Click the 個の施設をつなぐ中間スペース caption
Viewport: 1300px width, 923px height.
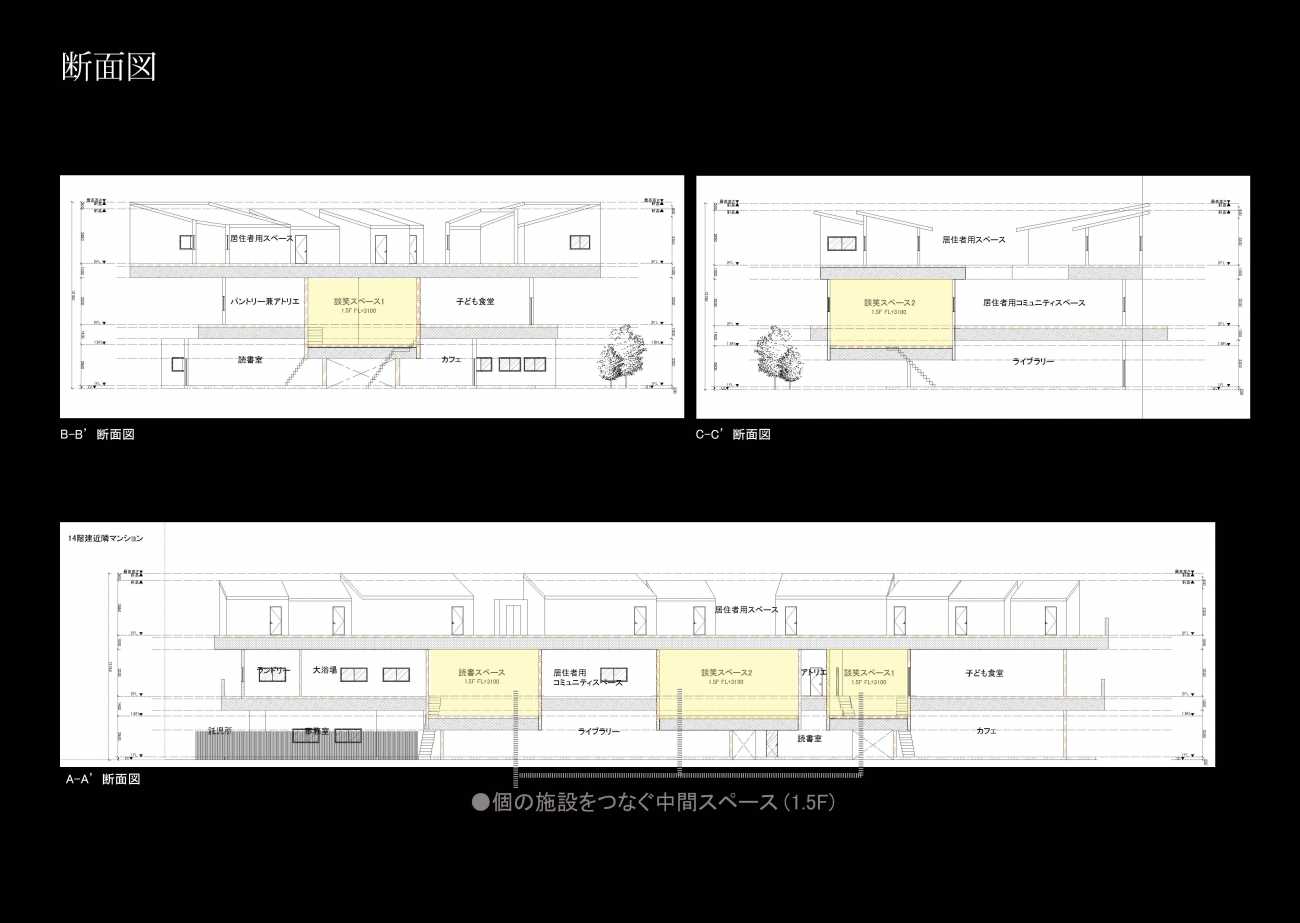pyautogui.click(x=653, y=802)
